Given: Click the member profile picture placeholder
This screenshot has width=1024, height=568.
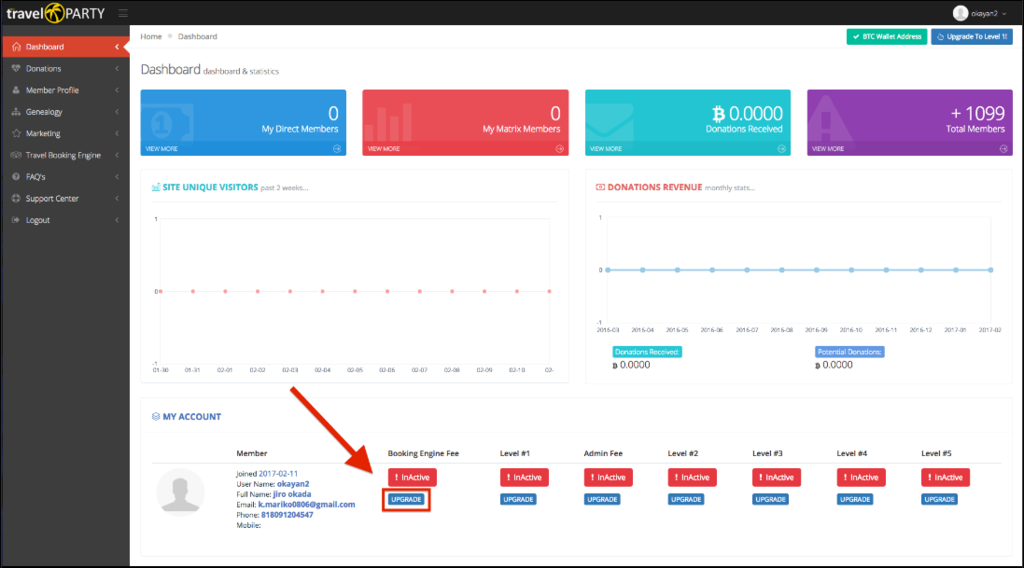Looking at the screenshot, I should (x=180, y=492).
